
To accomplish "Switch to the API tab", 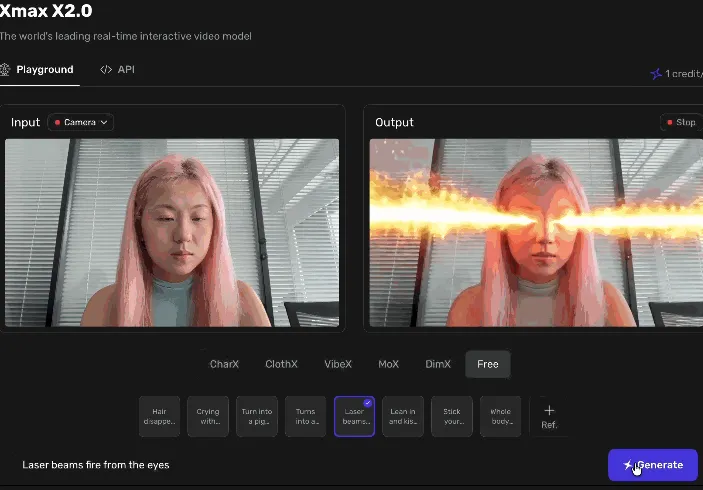I will [117, 70].
